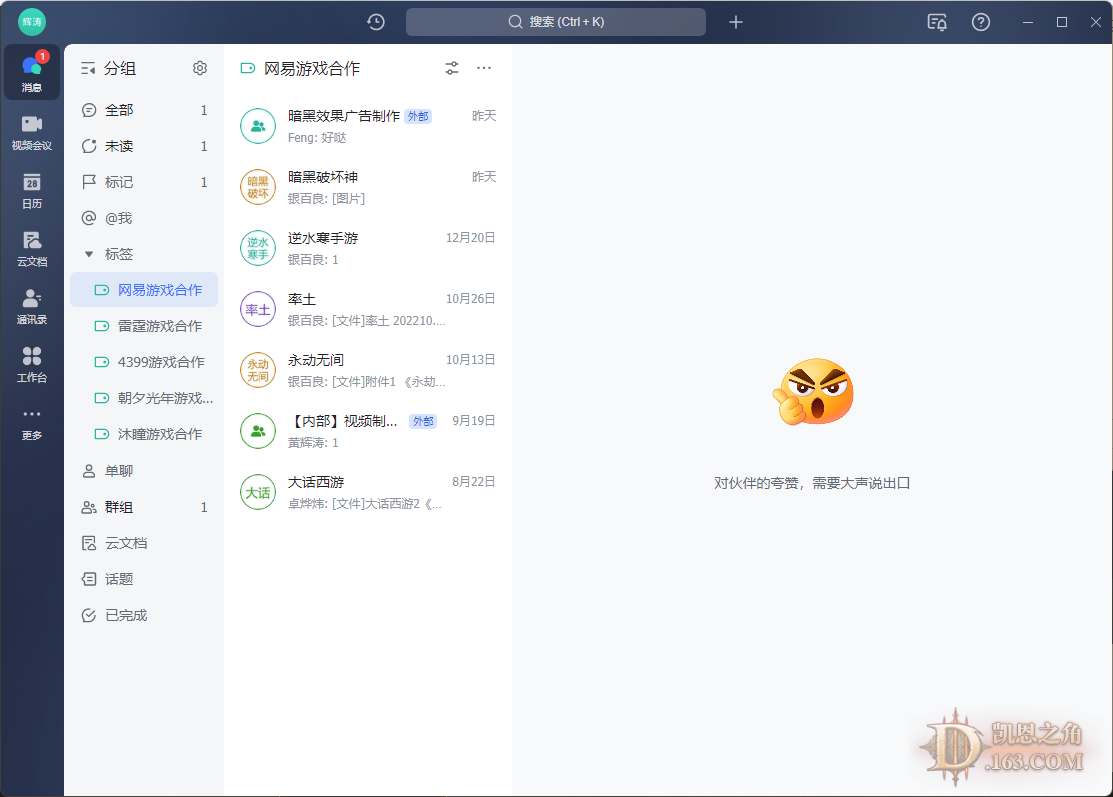Select 全部 group
The width and height of the screenshot is (1113, 797).
144,110
